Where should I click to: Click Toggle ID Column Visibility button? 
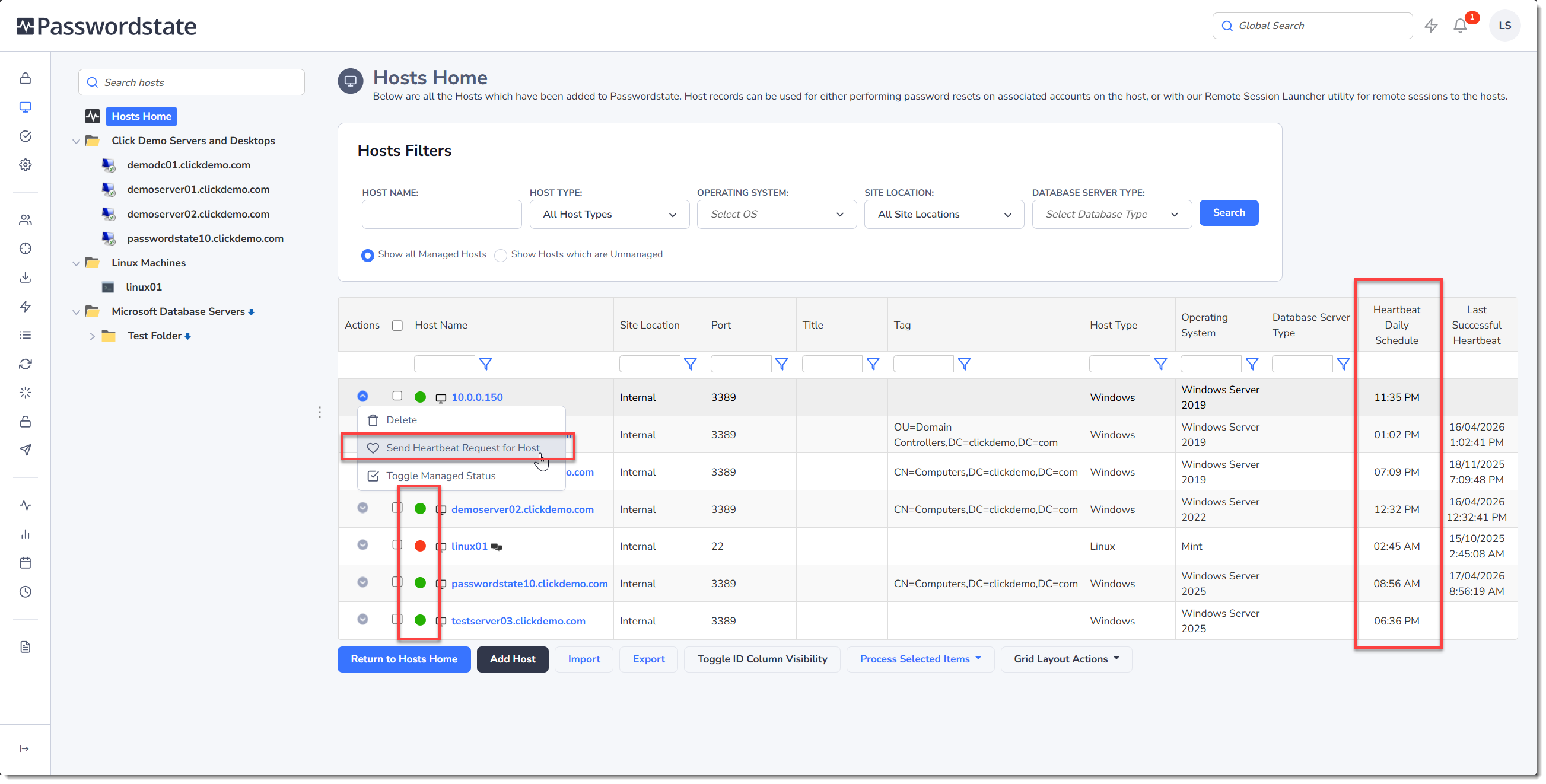[762, 659]
